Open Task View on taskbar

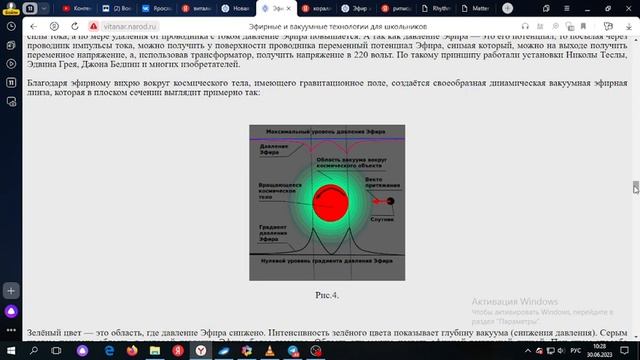pyautogui.click(x=56, y=351)
